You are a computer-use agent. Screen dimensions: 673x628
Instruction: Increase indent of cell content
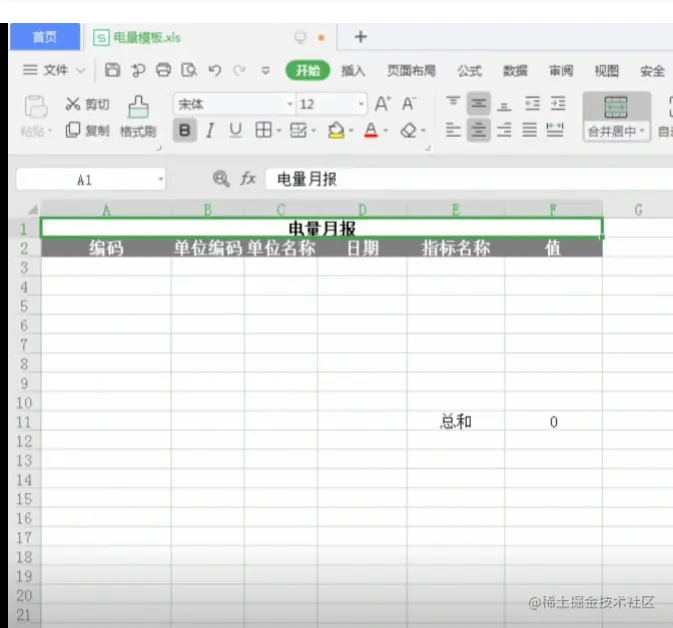558,103
